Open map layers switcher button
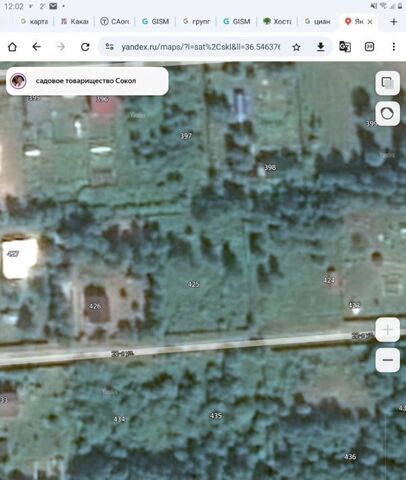The width and height of the screenshot is (406, 480). [x=387, y=83]
